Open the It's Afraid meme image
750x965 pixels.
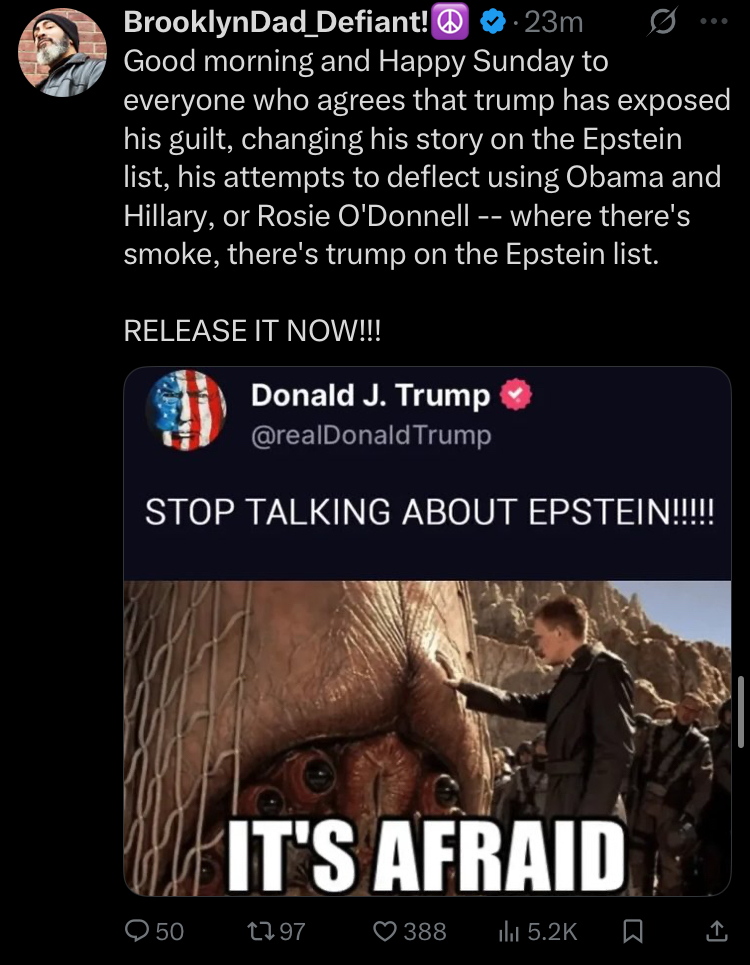tap(427, 739)
